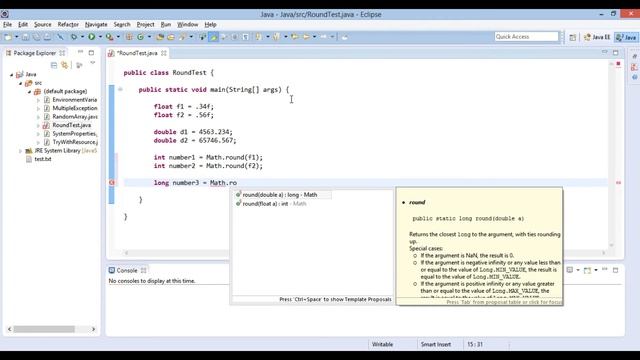The width and height of the screenshot is (640, 360).
Task: Minimize the Package Explorer view
Action: (x=80, y=52)
